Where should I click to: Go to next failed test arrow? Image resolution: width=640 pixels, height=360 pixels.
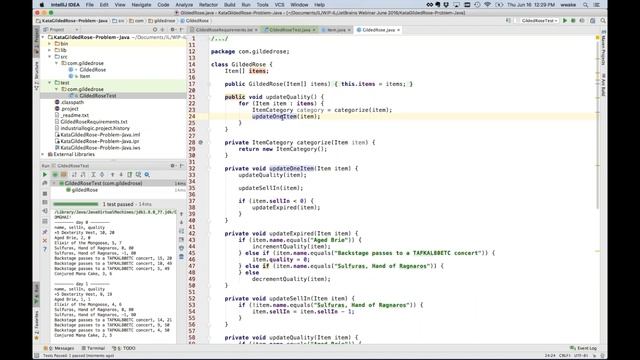pos(121,175)
